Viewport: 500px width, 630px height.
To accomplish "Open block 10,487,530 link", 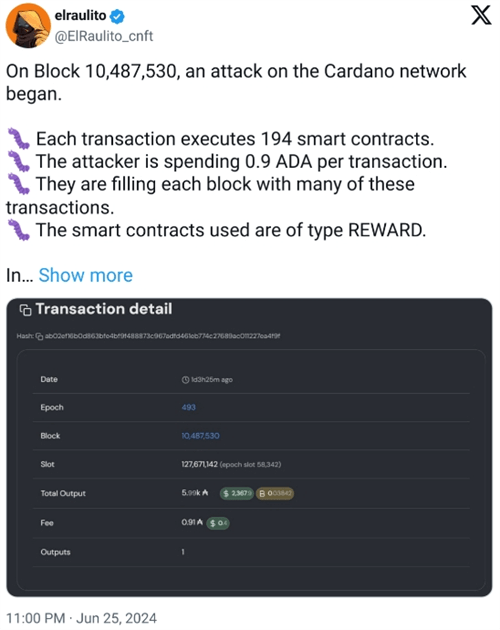I will click(200, 436).
